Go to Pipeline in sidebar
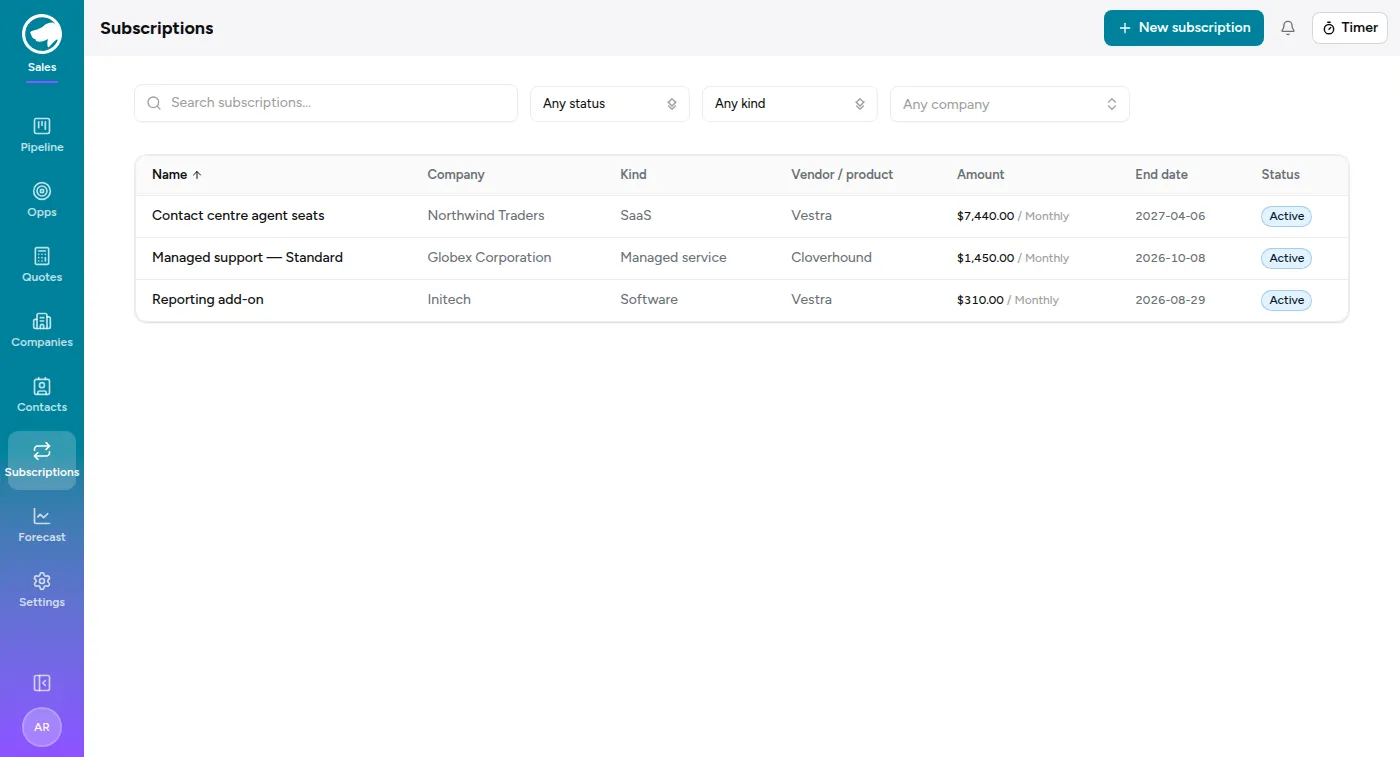Screen dimensions: 1400x757 click(x=42, y=135)
